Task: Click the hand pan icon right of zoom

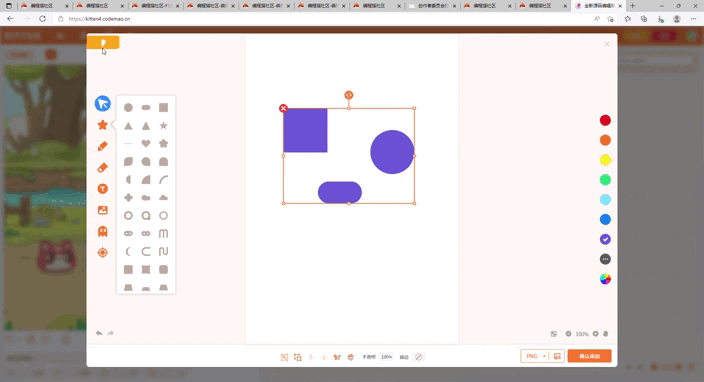Action: [x=606, y=334]
